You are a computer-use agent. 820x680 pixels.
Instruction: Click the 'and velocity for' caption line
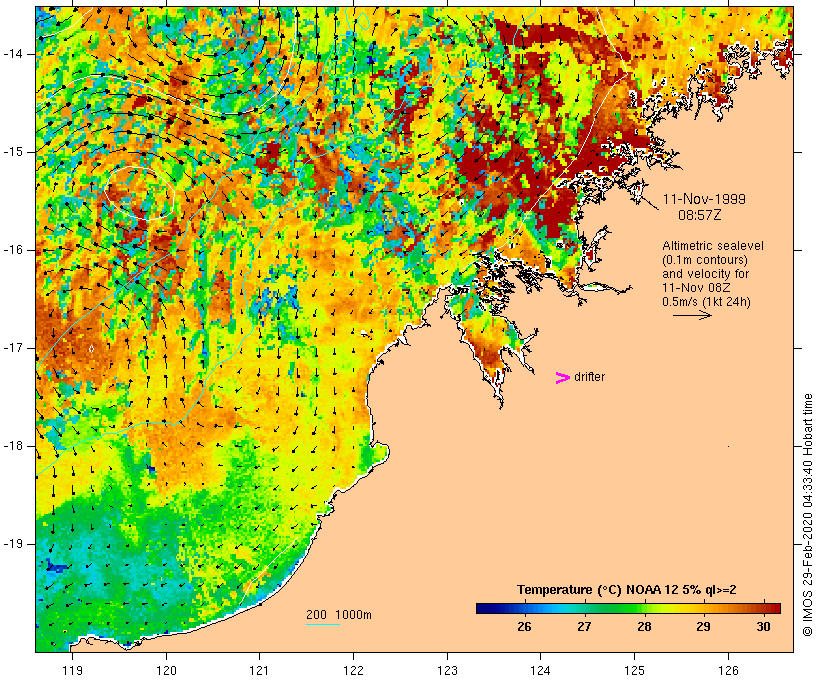click(705, 274)
